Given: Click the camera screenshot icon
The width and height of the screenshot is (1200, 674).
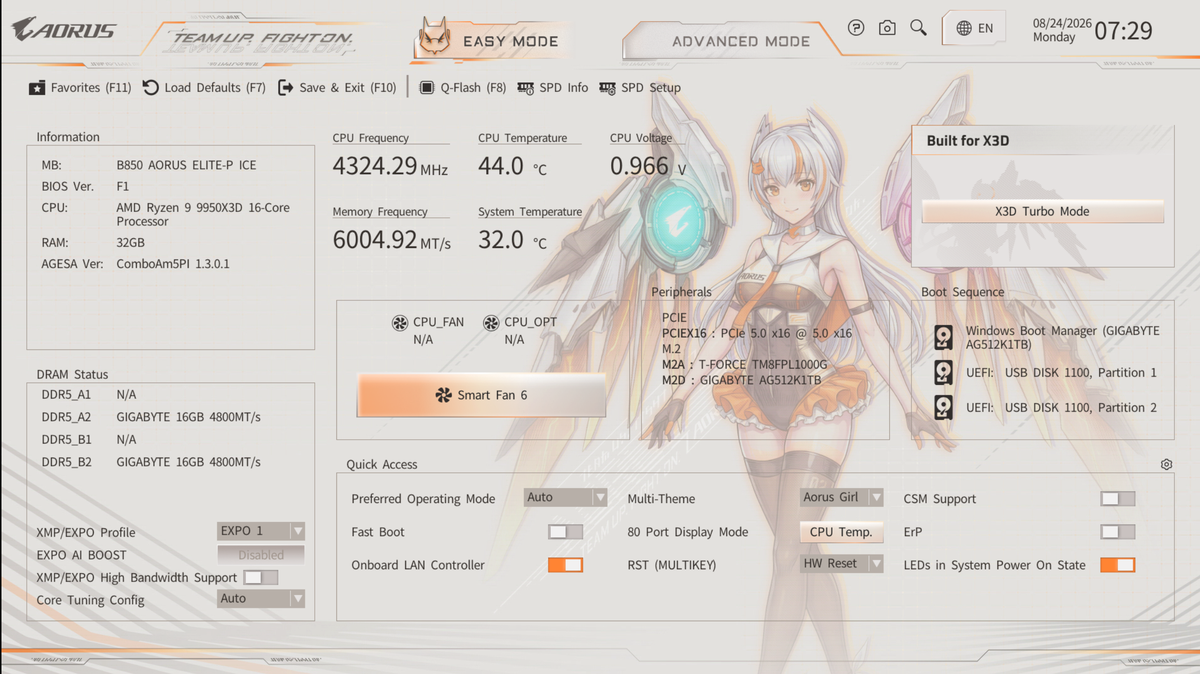Looking at the screenshot, I should click(x=887, y=28).
